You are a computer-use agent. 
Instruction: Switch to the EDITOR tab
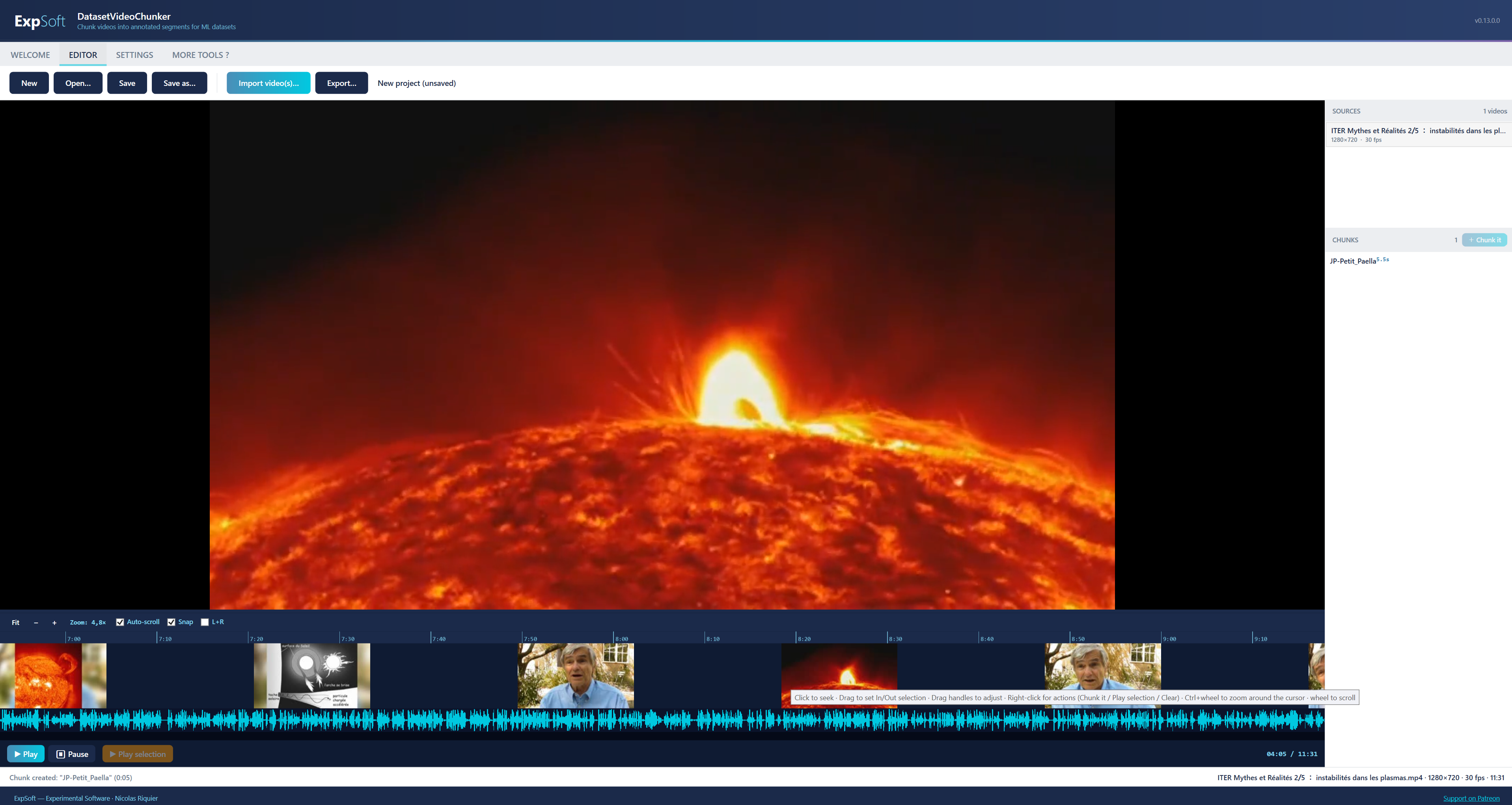coord(83,54)
